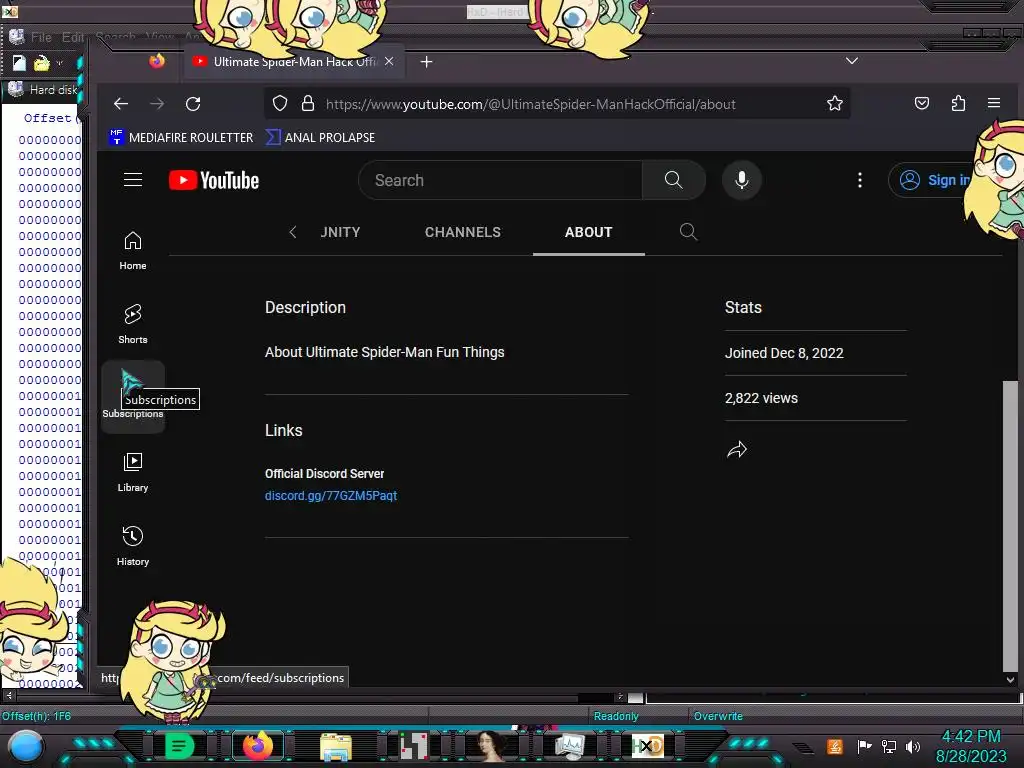Click the YouTube search magnifier button
1024x768 pixels.
coord(673,180)
